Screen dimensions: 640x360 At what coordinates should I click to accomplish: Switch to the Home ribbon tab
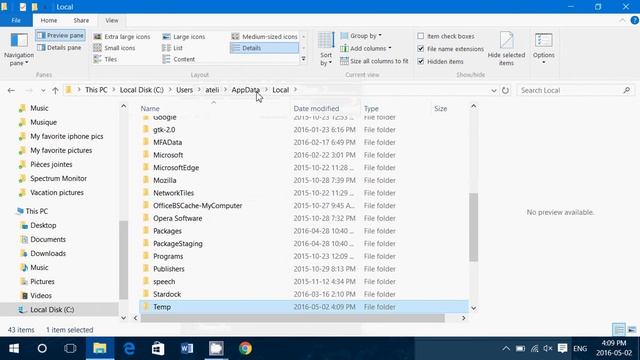[49, 20]
